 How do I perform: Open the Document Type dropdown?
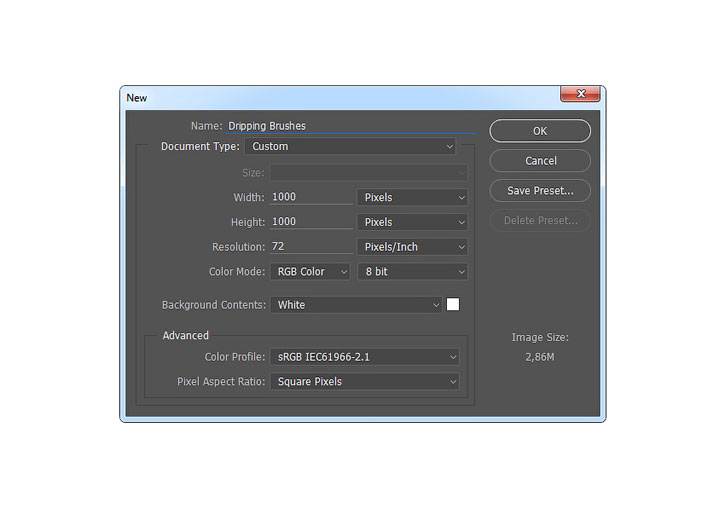coord(350,147)
